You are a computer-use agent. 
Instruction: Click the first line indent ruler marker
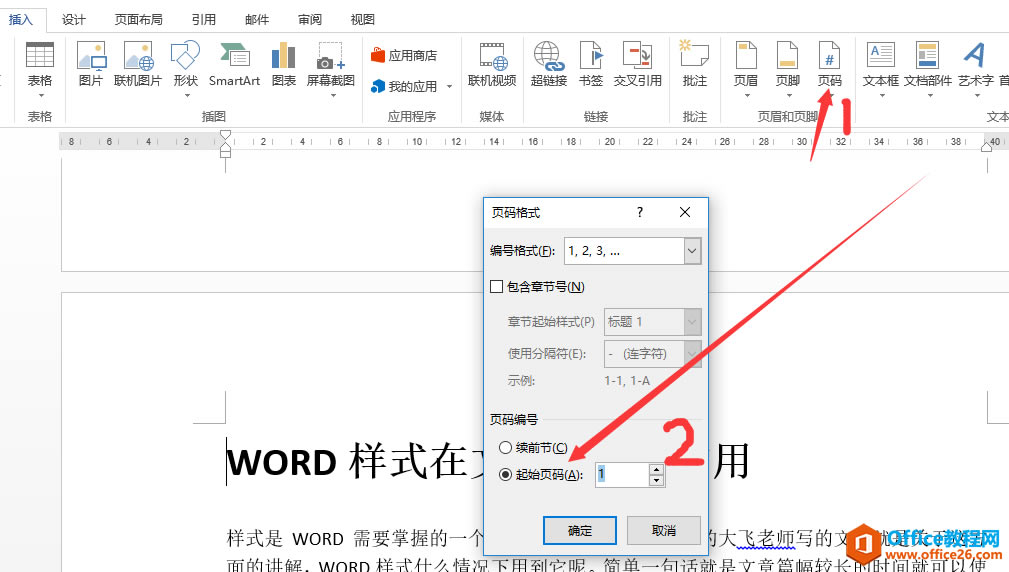(225, 136)
